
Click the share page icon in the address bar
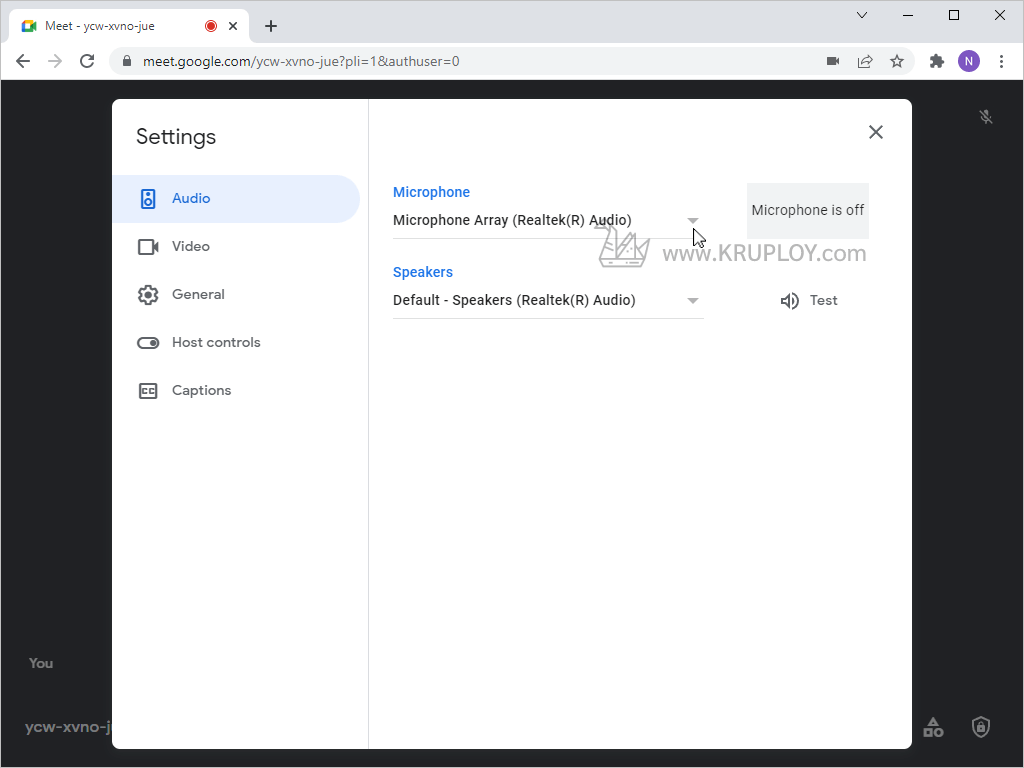click(865, 61)
